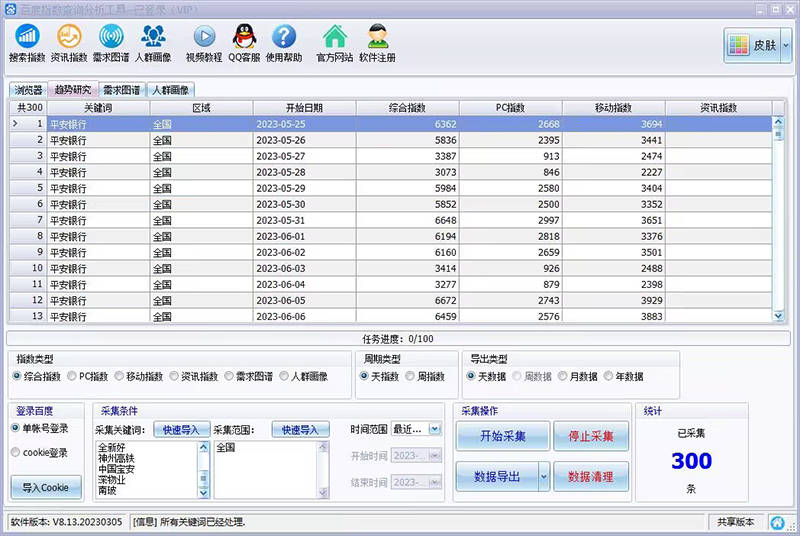This screenshot has height=536, width=800.
Task: Choose 天数据 export type
Action: tap(486, 376)
